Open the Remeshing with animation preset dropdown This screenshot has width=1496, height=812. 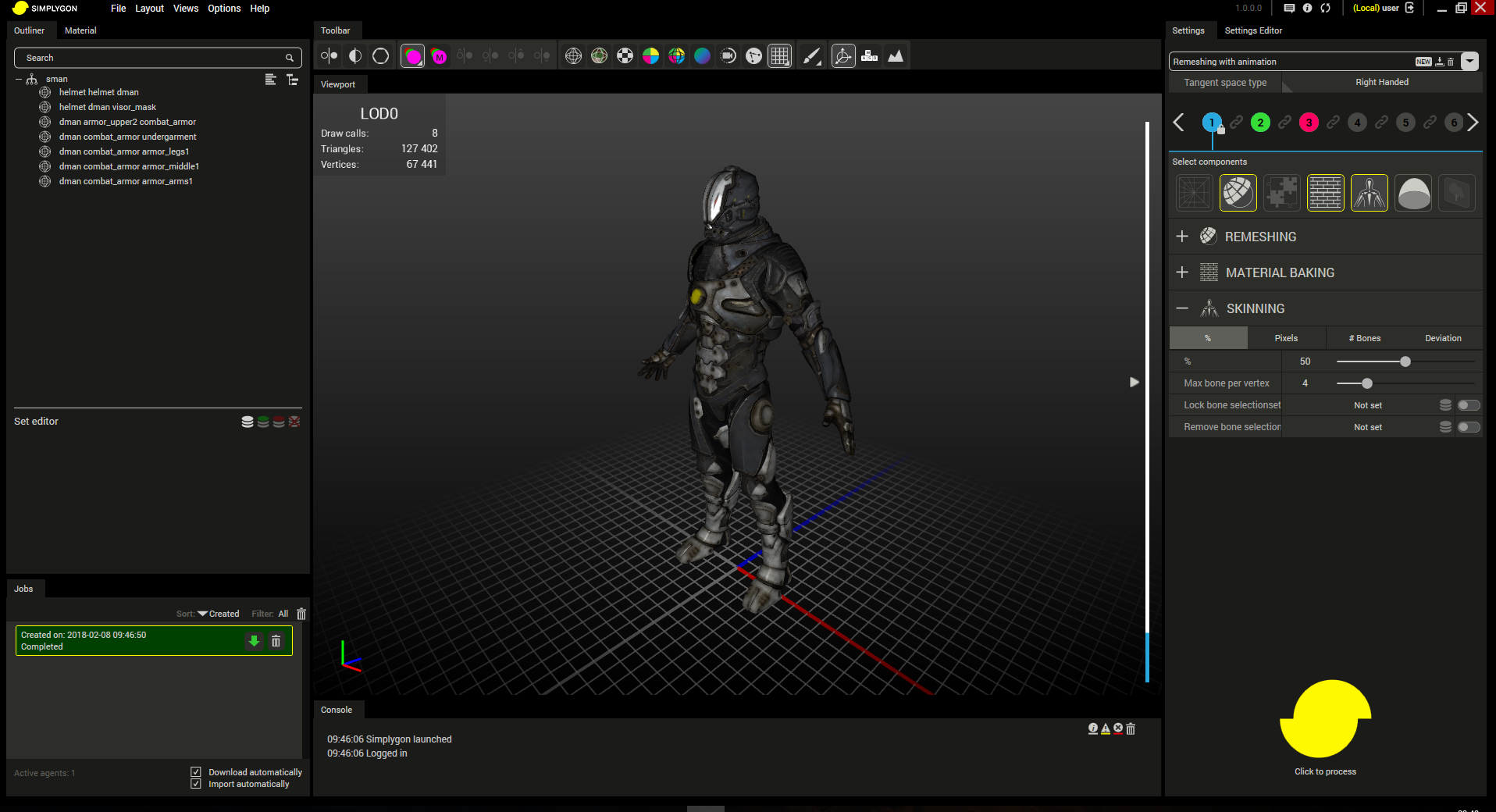coord(1469,62)
